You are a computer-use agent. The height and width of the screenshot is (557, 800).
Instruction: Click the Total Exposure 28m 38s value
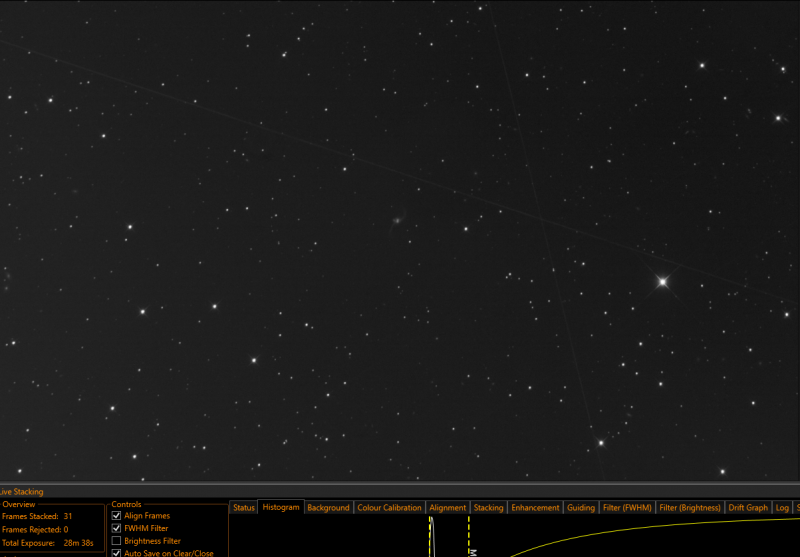[x=79, y=543]
